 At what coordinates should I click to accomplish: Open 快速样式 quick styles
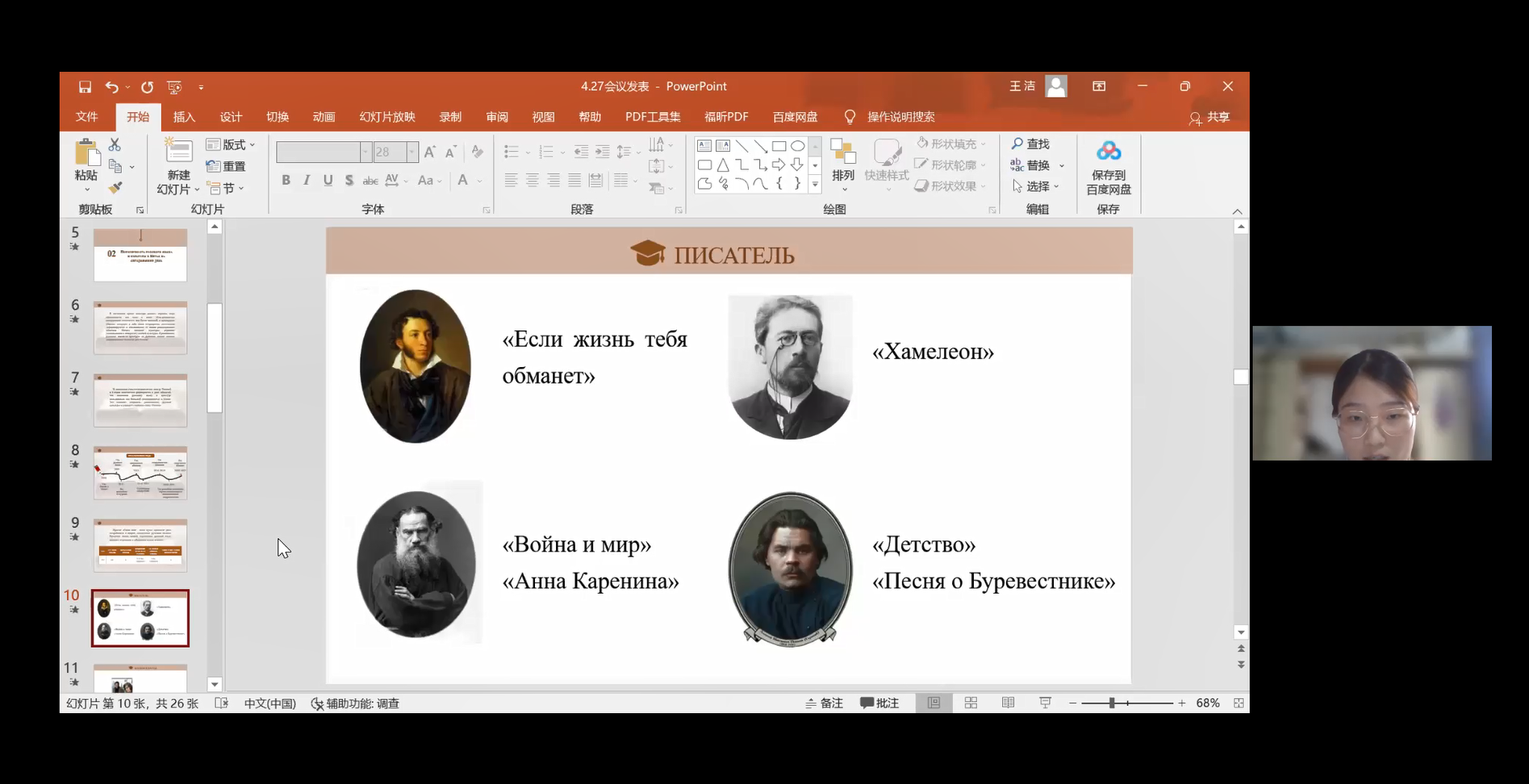point(887,165)
